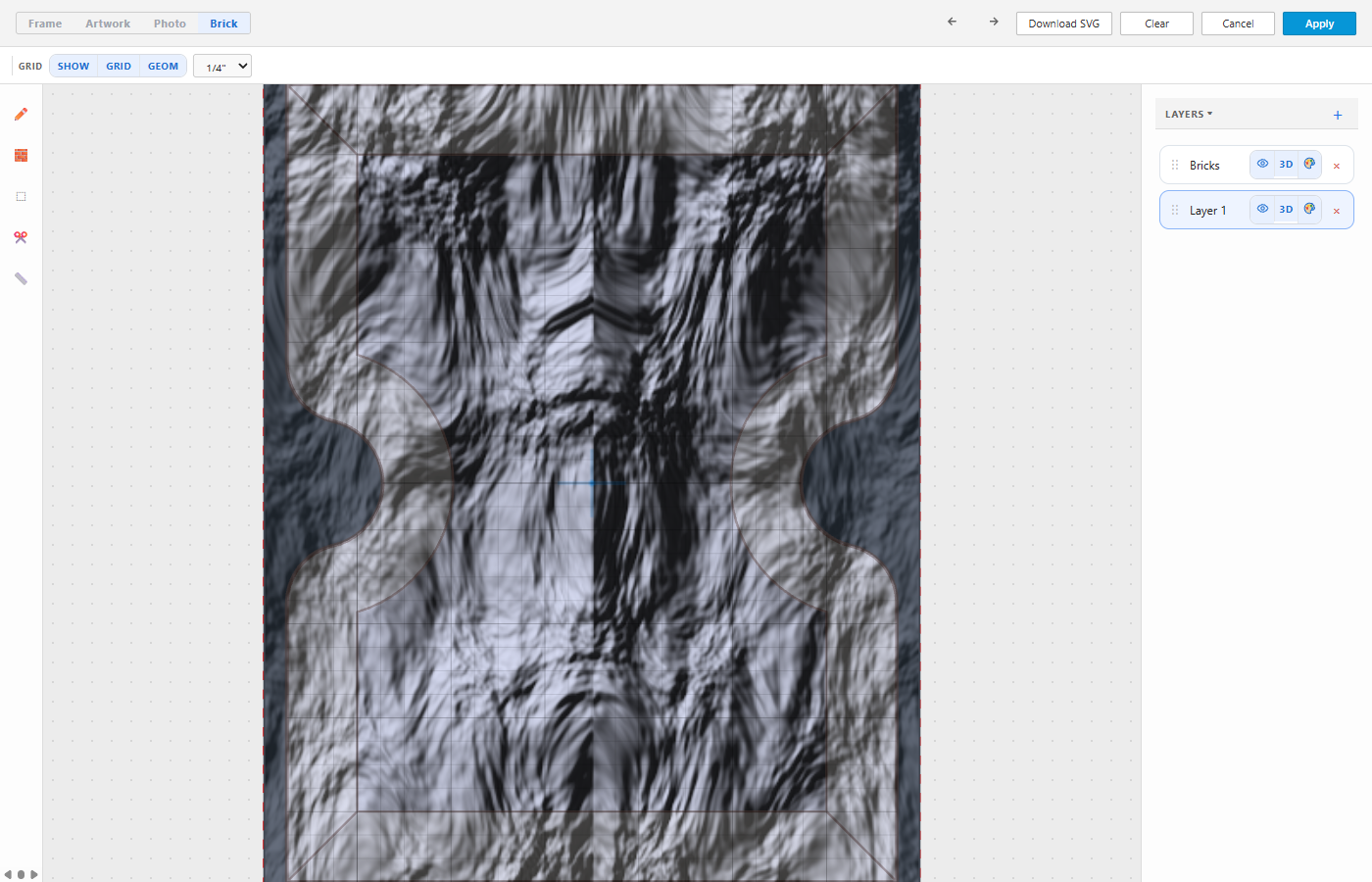The height and width of the screenshot is (882, 1372).
Task: Activate the scissors cut tool
Action: [x=21, y=238]
